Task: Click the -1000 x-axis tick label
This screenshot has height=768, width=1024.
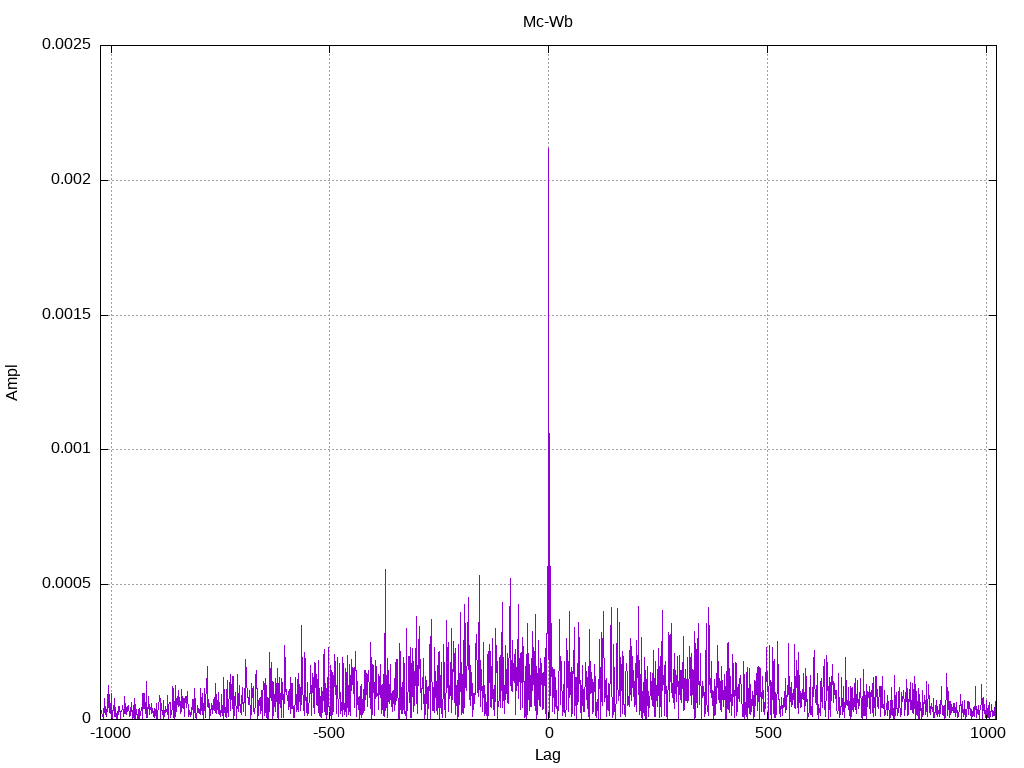Action: (110, 733)
